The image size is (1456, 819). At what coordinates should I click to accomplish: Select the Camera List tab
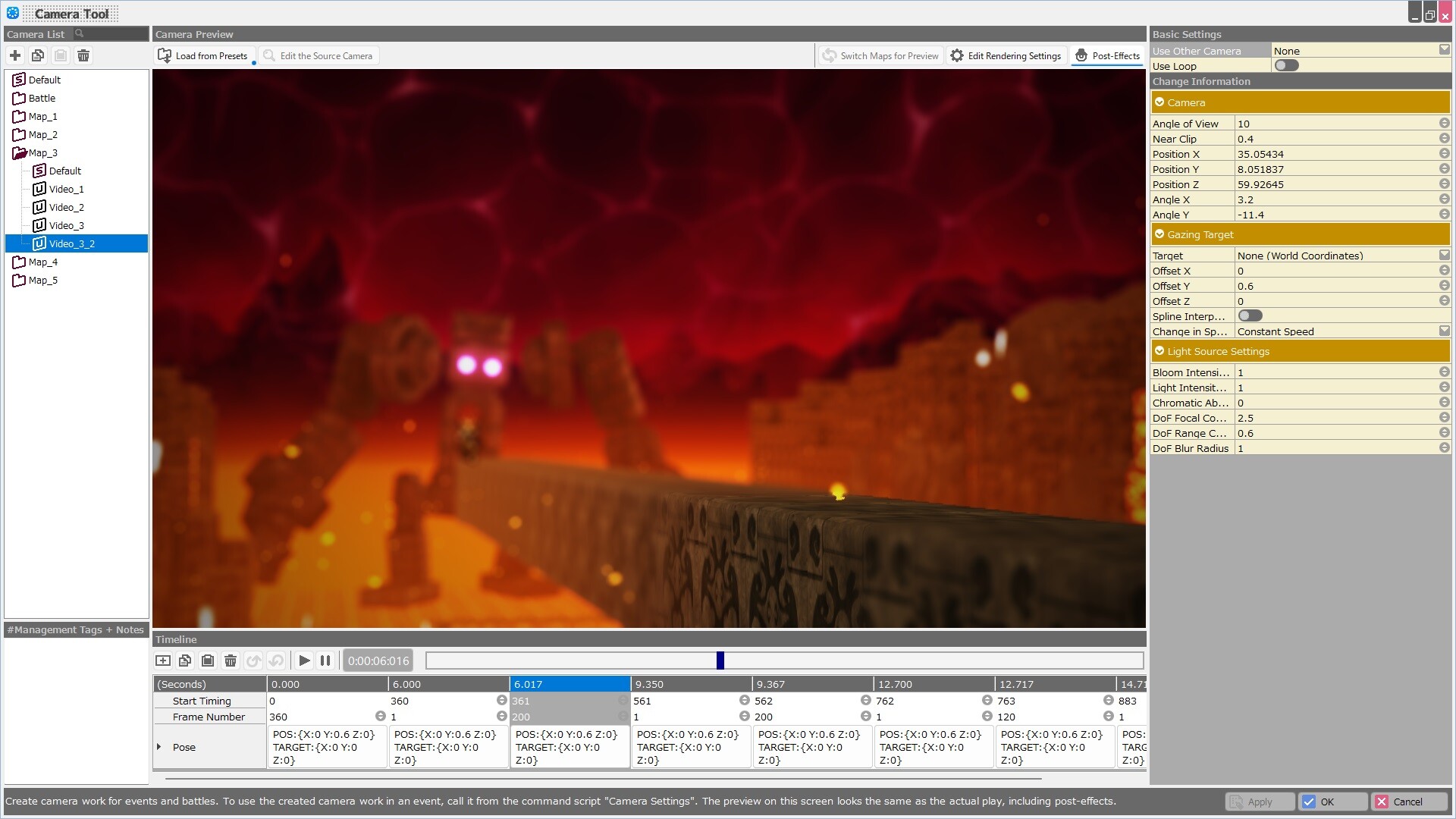point(35,33)
